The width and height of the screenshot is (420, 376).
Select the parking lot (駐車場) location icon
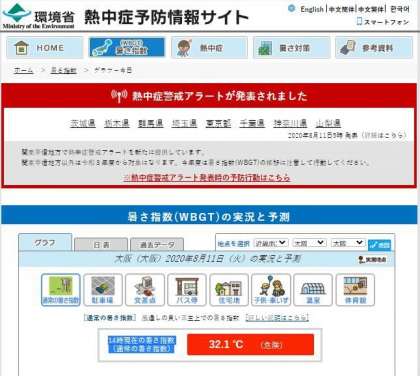coord(103,290)
